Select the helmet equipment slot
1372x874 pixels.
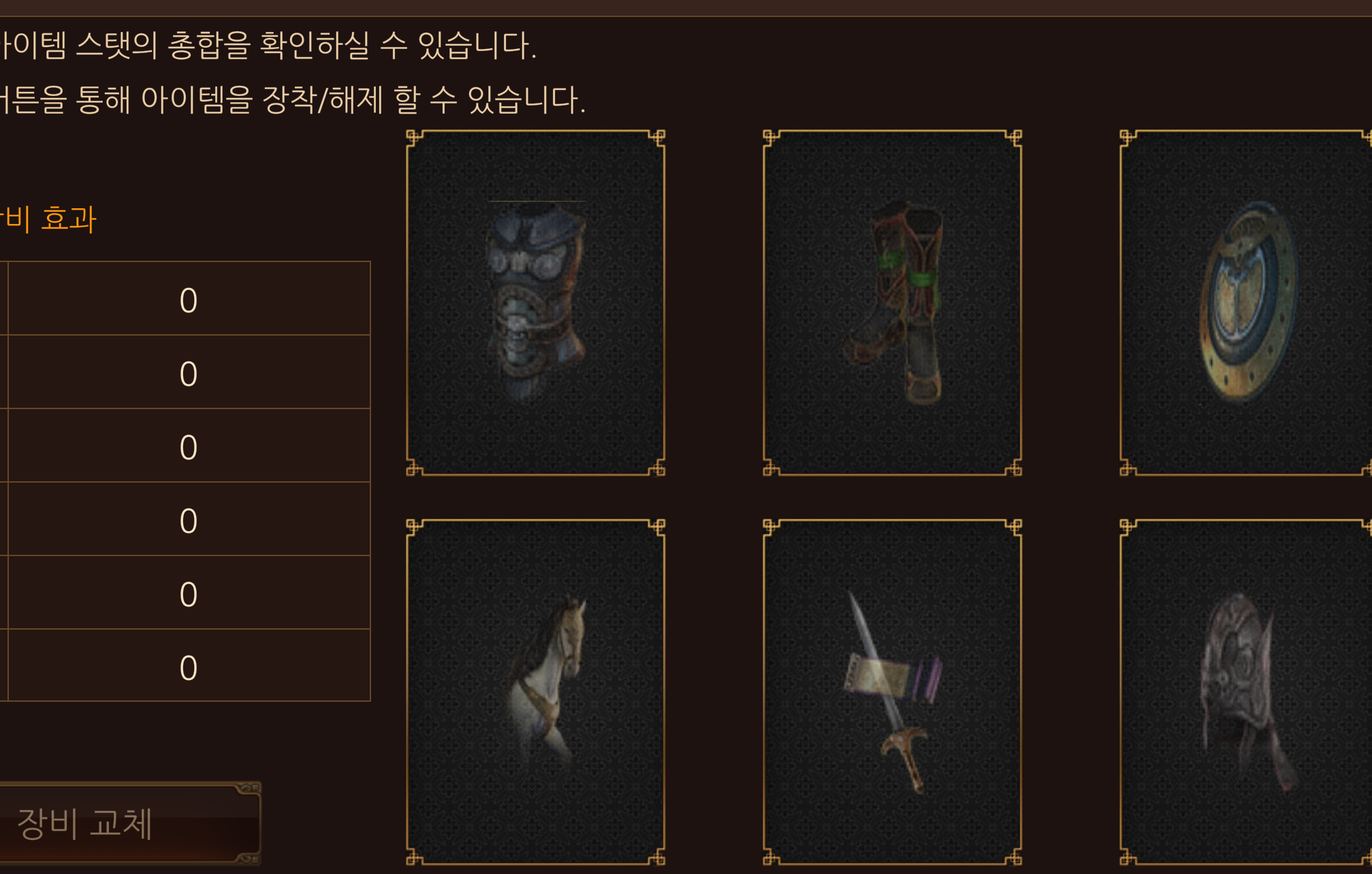point(1245,692)
